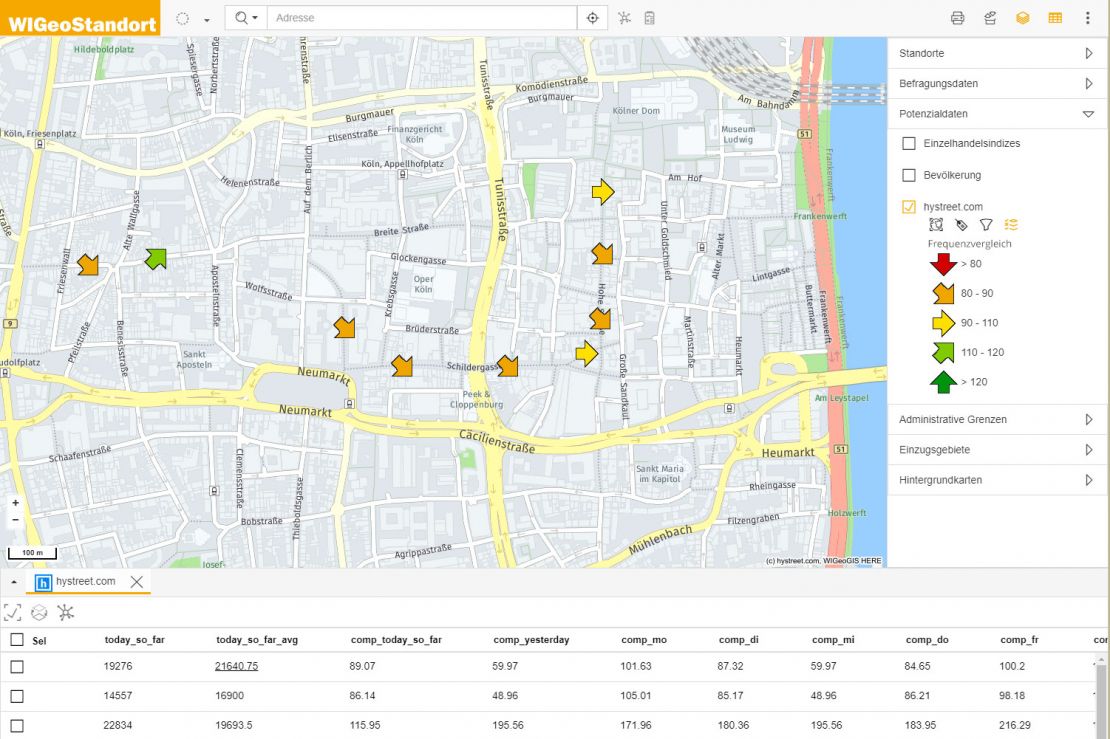1110x739 pixels.
Task: Open the three-dot more menu
Action: tap(1088, 18)
